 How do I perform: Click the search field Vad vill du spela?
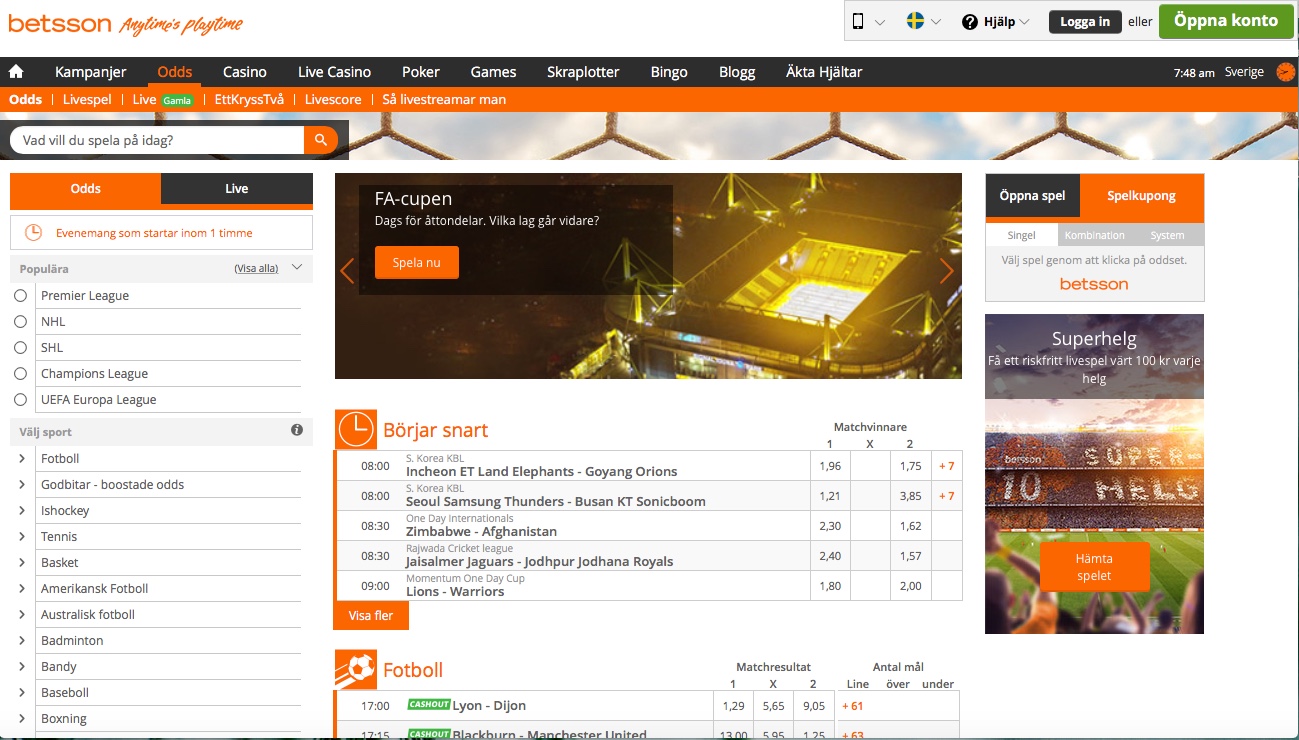click(157, 140)
